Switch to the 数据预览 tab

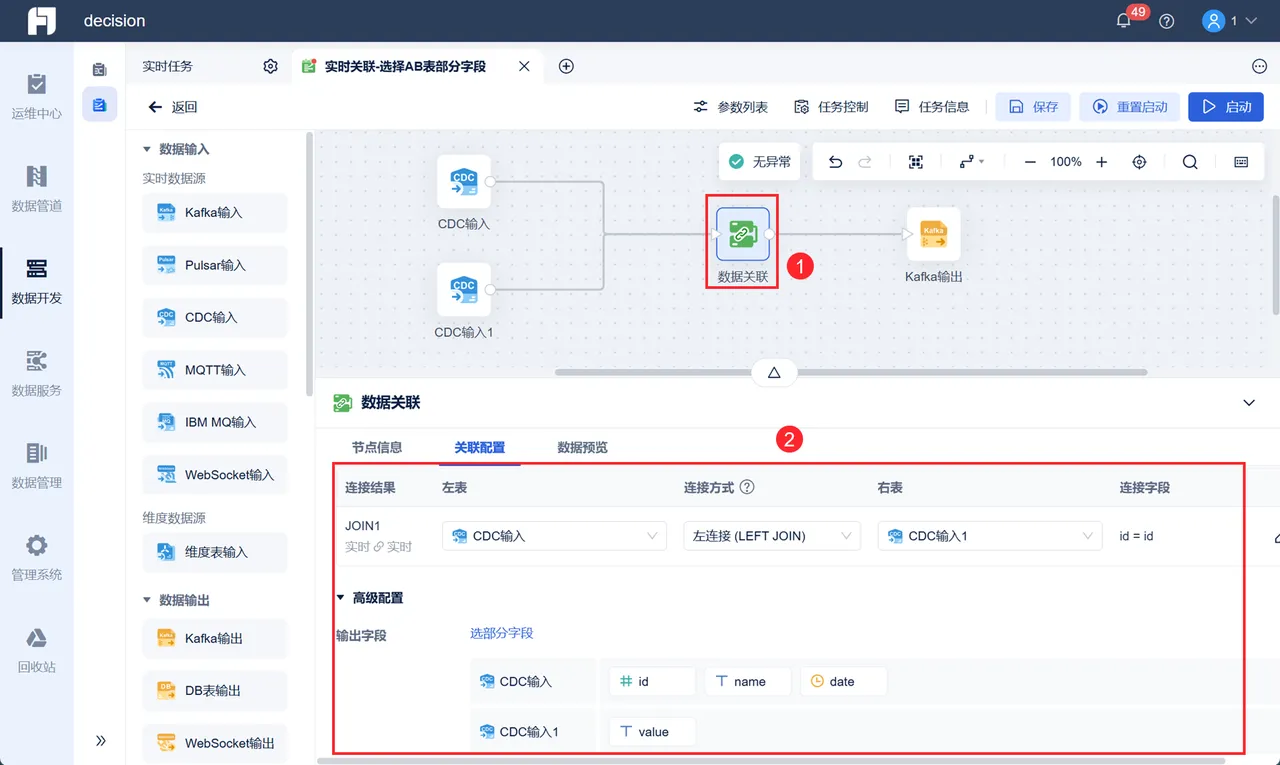(x=583, y=448)
